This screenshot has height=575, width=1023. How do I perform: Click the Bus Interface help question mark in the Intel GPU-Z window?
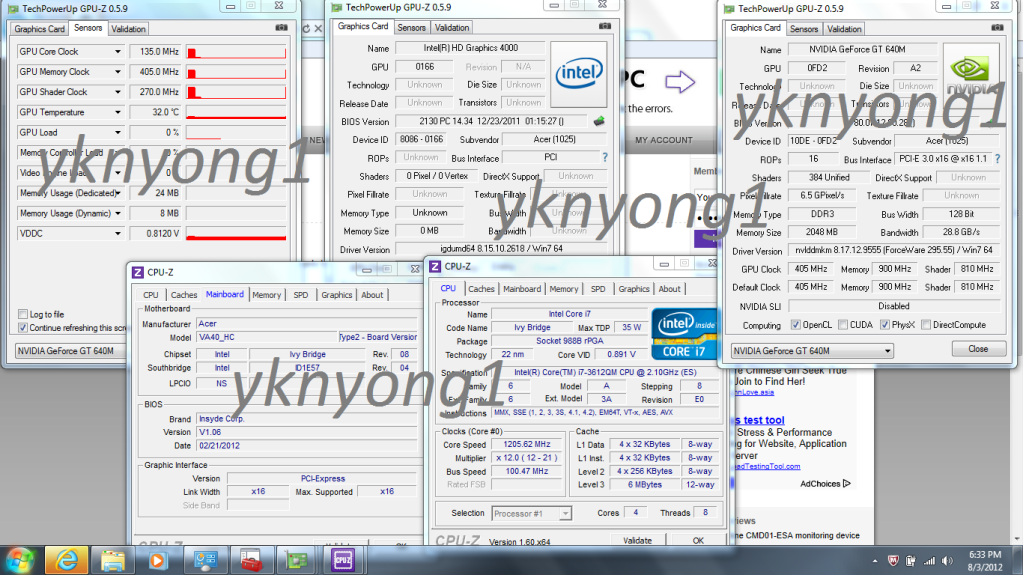click(605, 157)
